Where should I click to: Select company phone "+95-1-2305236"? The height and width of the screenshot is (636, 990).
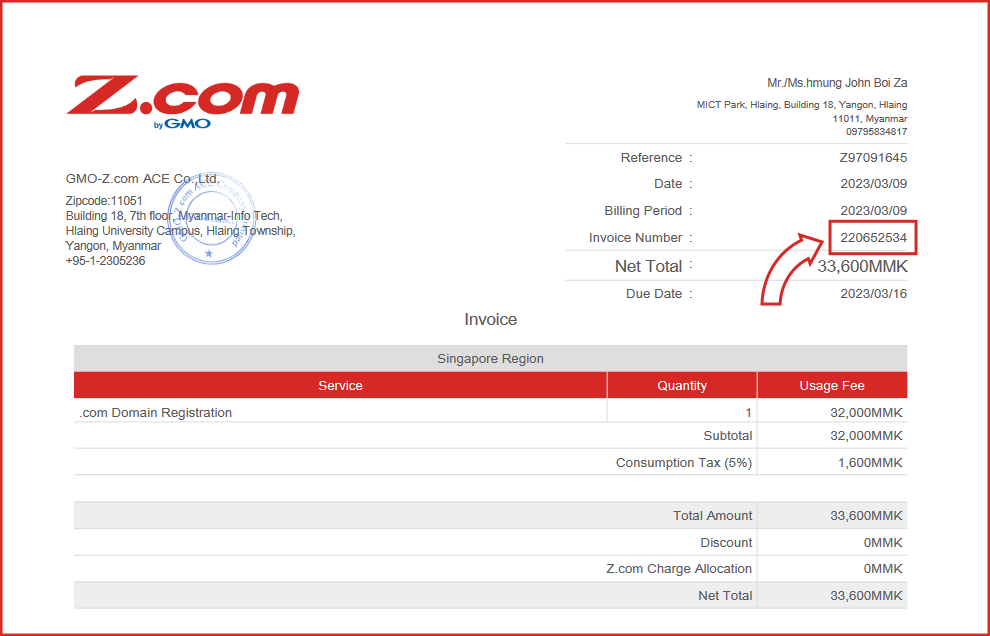105,261
